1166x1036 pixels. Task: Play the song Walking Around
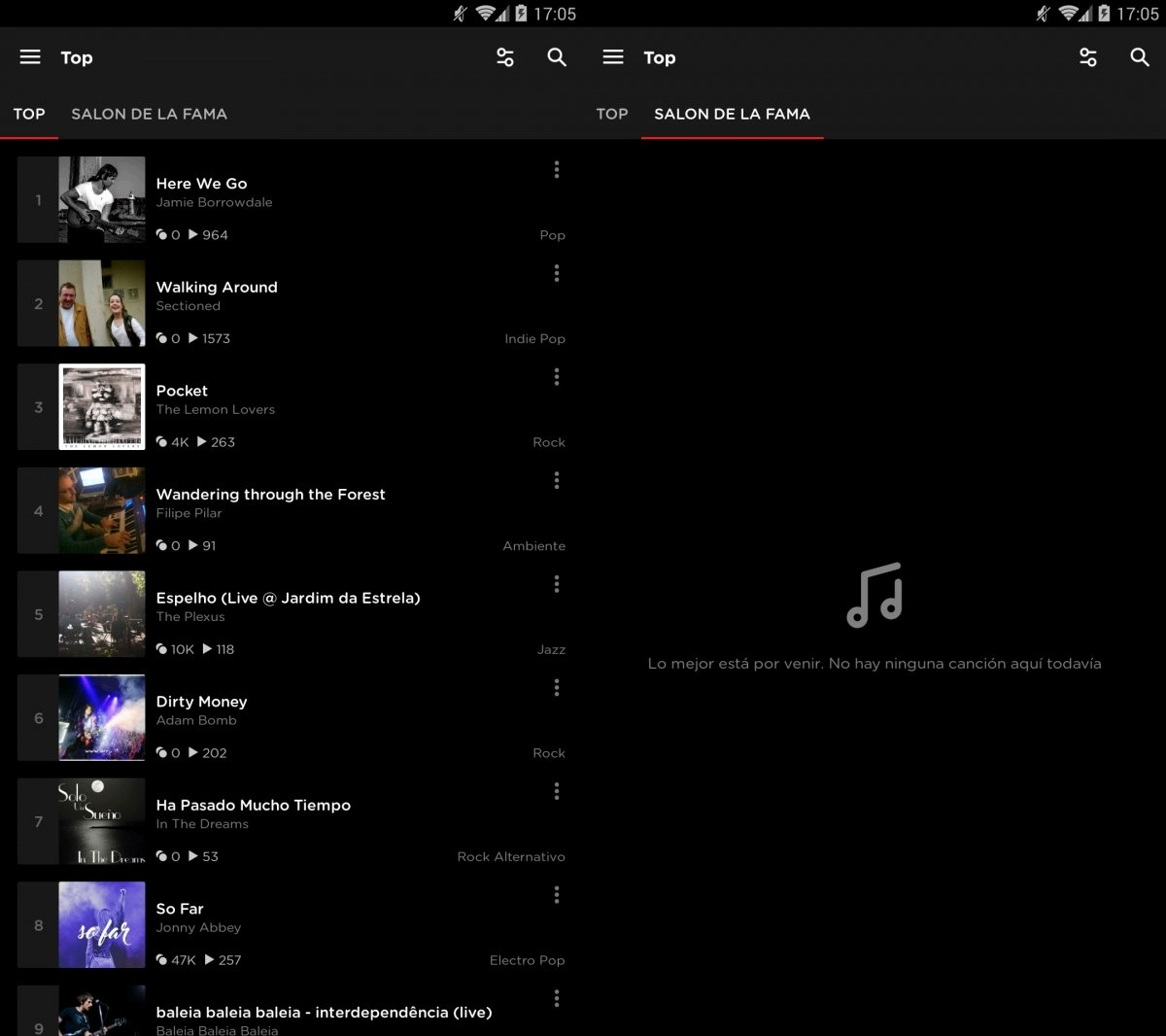217,288
